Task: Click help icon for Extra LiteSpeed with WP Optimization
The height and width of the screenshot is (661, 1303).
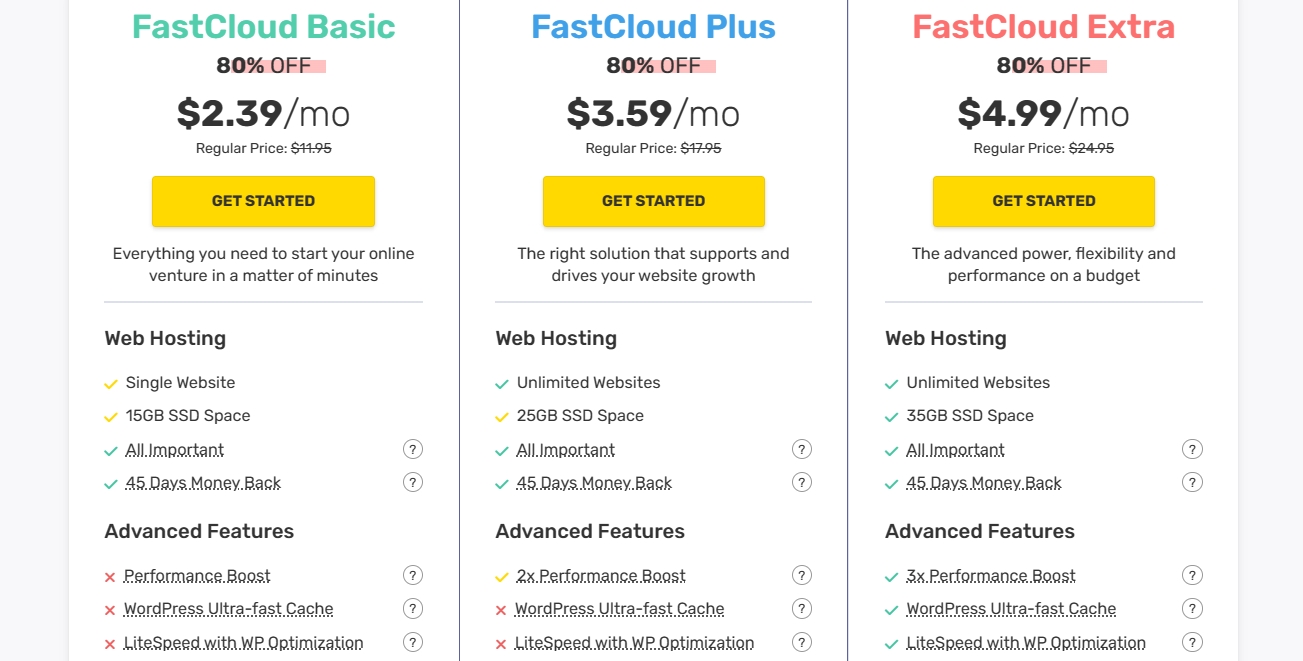Action: coord(1192,642)
